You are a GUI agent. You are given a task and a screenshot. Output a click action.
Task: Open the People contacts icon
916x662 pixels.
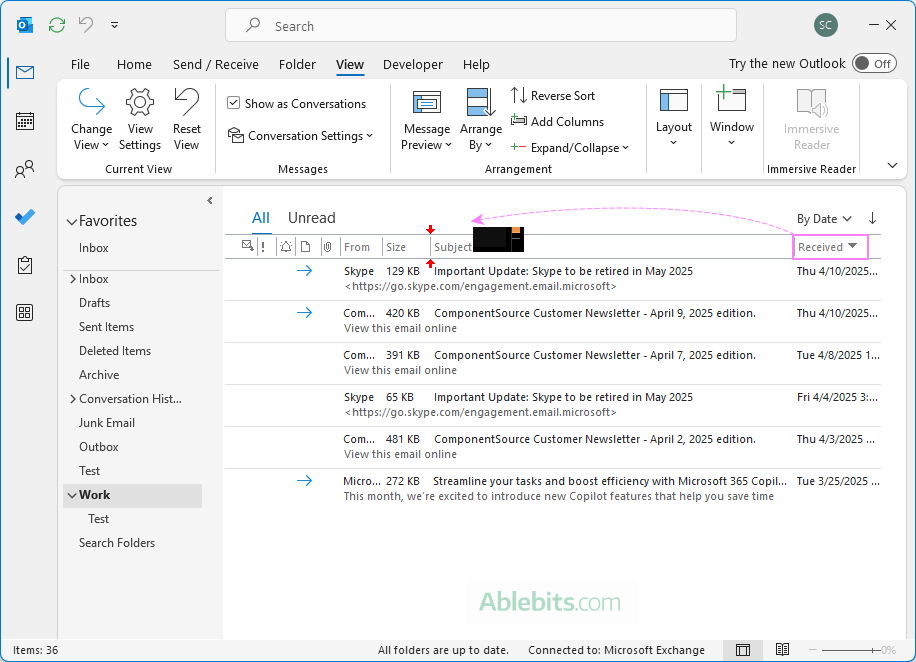pos(25,169)
